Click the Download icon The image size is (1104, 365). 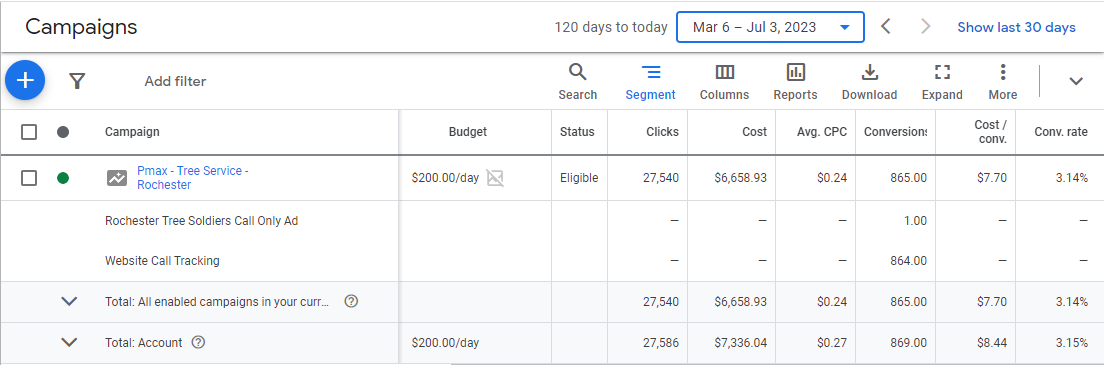pos(870,82)
